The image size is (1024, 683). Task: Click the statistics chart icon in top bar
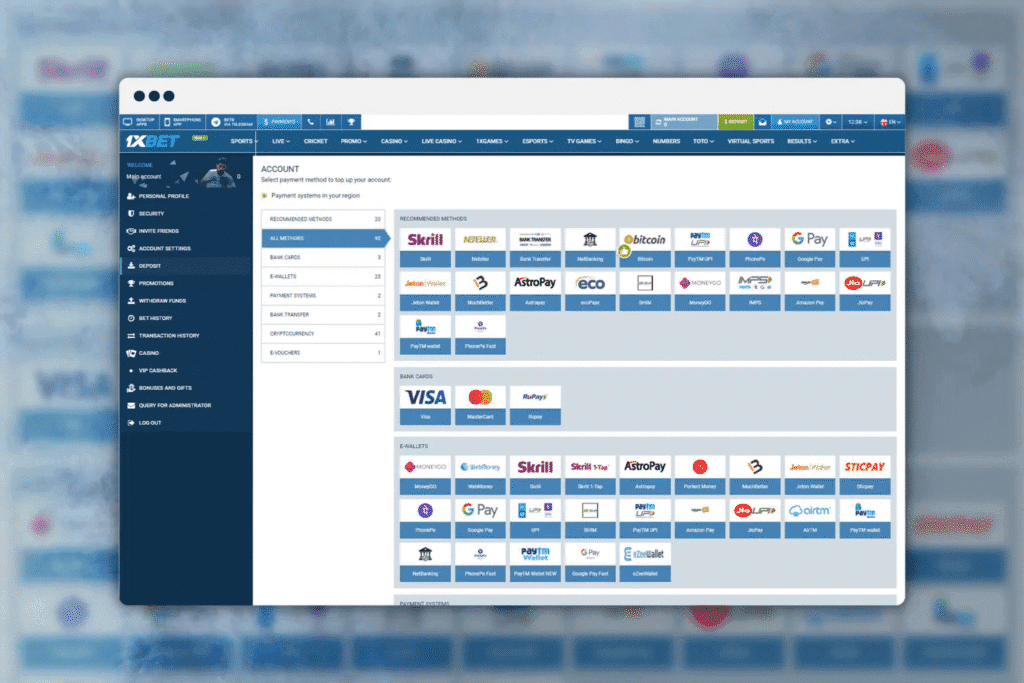pos(330,122)
